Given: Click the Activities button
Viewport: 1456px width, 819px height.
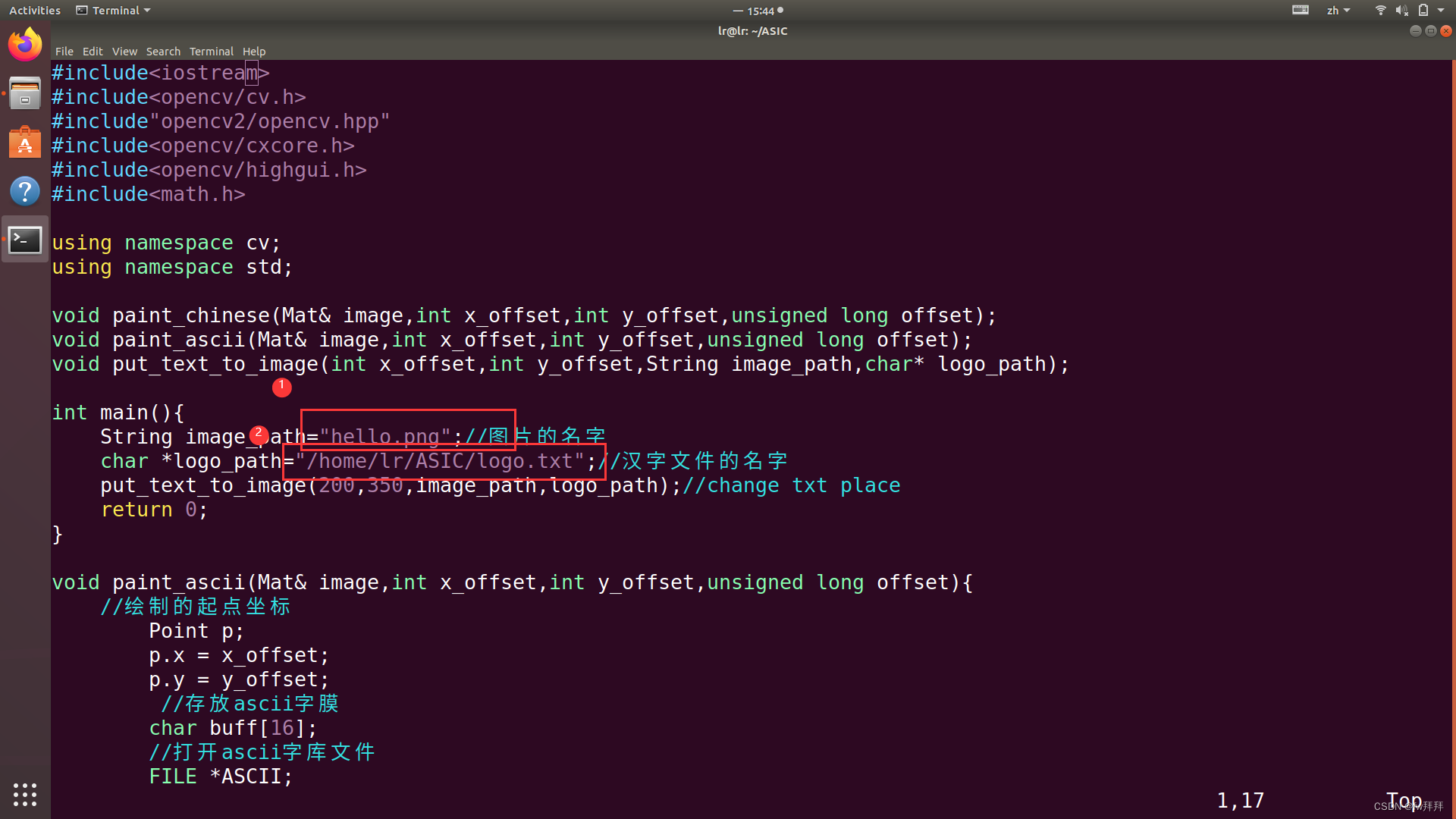Looking at the screenshot, I should 35,11.
